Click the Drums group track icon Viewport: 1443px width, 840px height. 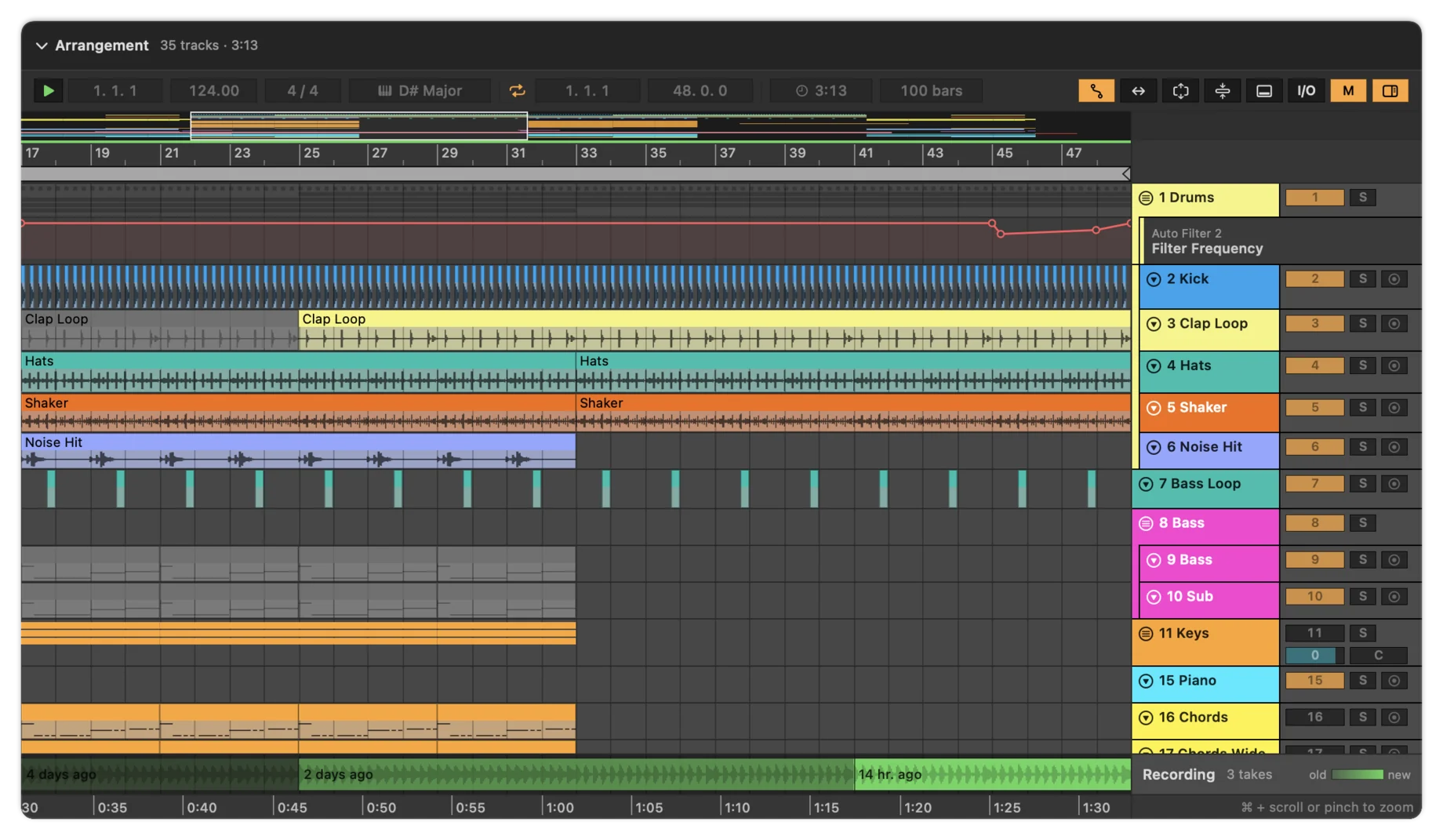click(1146, 198)
